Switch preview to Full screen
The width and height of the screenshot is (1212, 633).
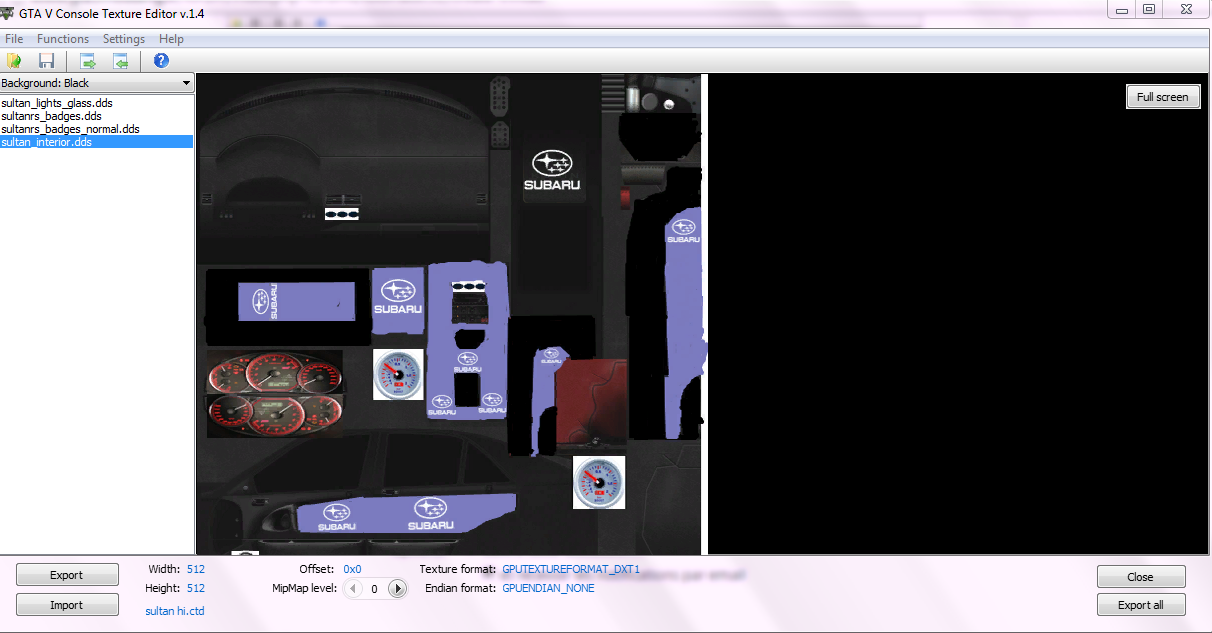pos(1162,97)
